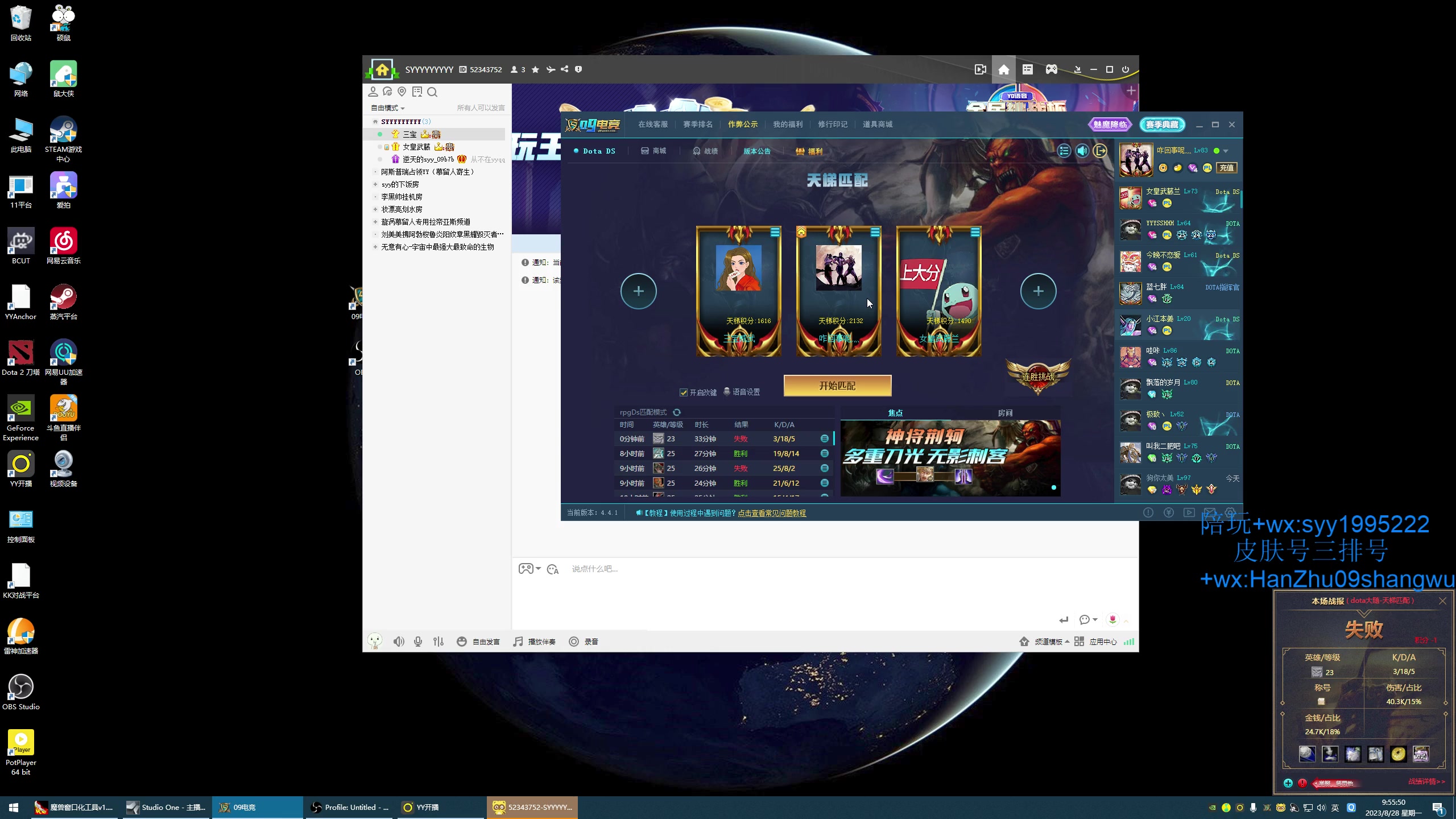
Task: Click 09 platform logout round icon
Action: pyautogui.click(x=1101, y=151)
